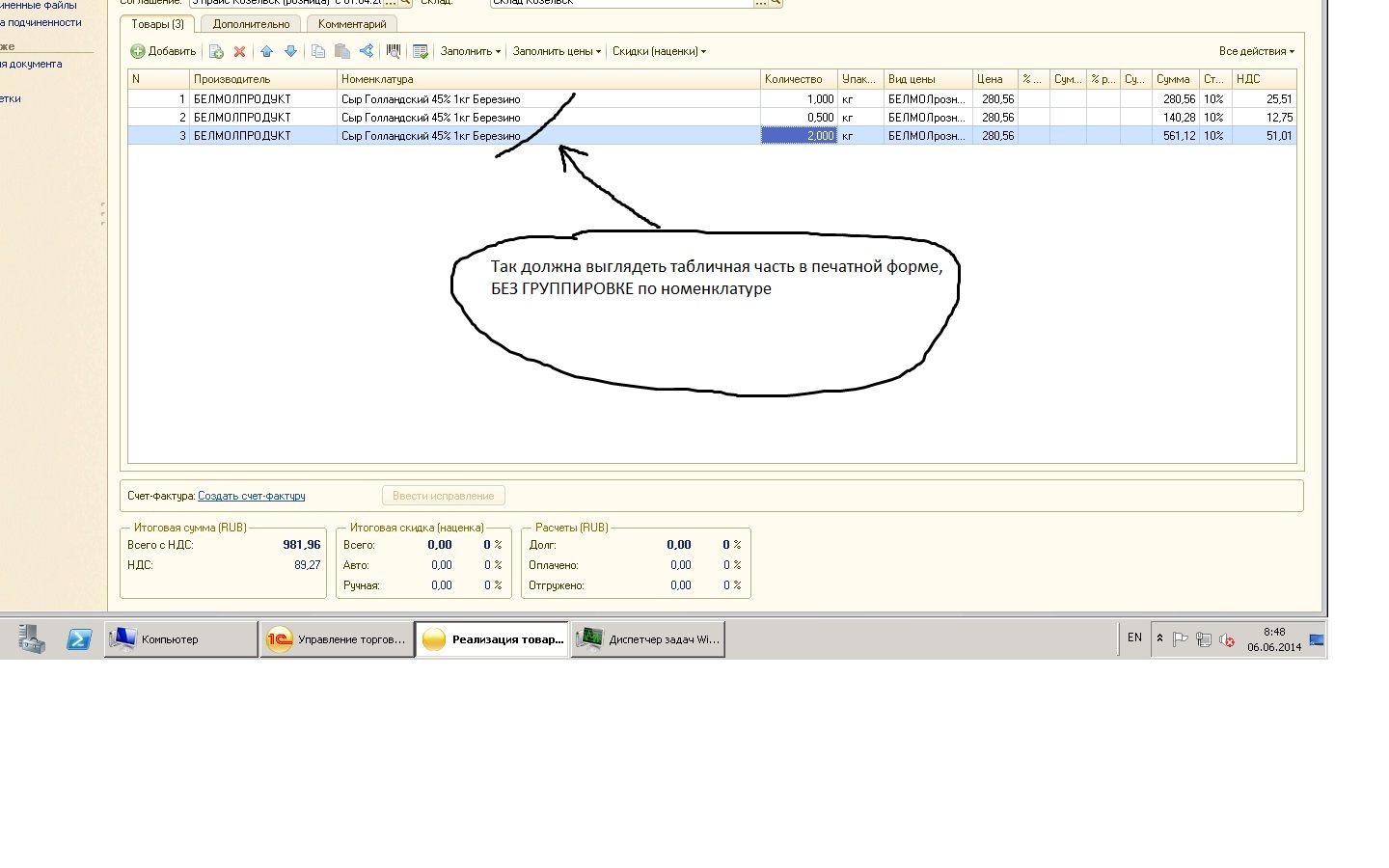This screenshot has width=1389, height=868.
Task: Move the row up with the blue up arrow
Action: coord(266,51)
